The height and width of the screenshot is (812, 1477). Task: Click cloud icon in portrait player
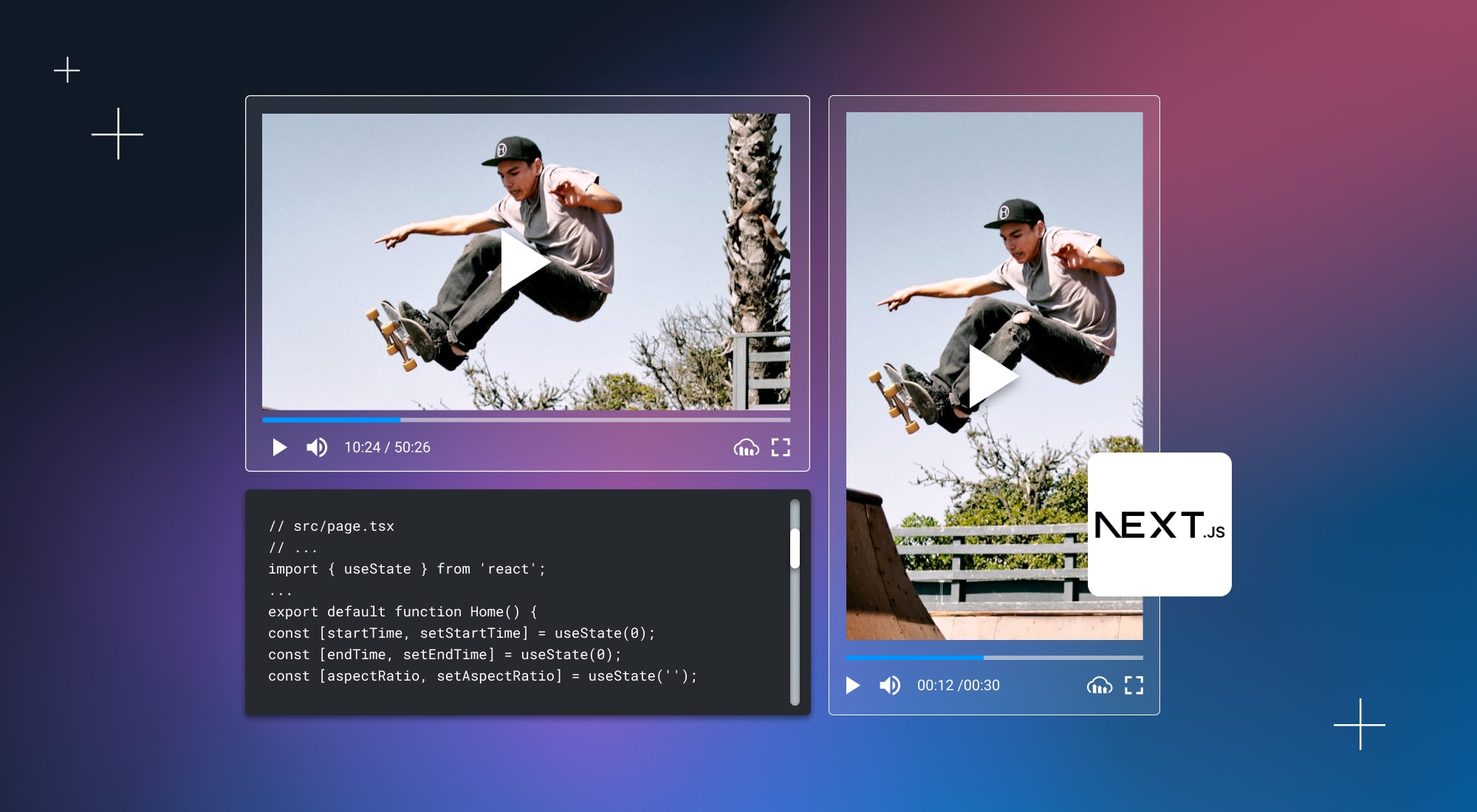(x=1099, y=686)
